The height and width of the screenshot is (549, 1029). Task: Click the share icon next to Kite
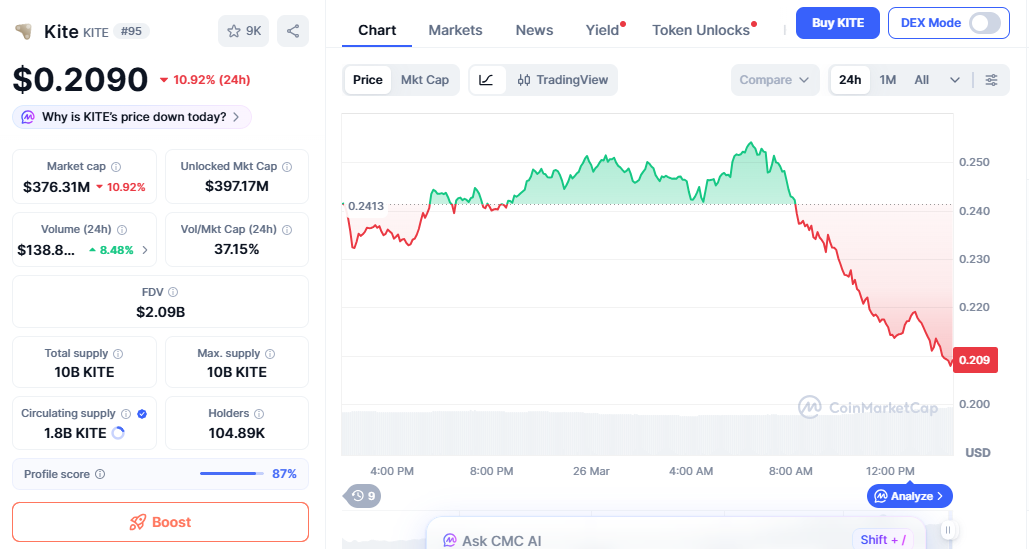click(x=293, y=31)
